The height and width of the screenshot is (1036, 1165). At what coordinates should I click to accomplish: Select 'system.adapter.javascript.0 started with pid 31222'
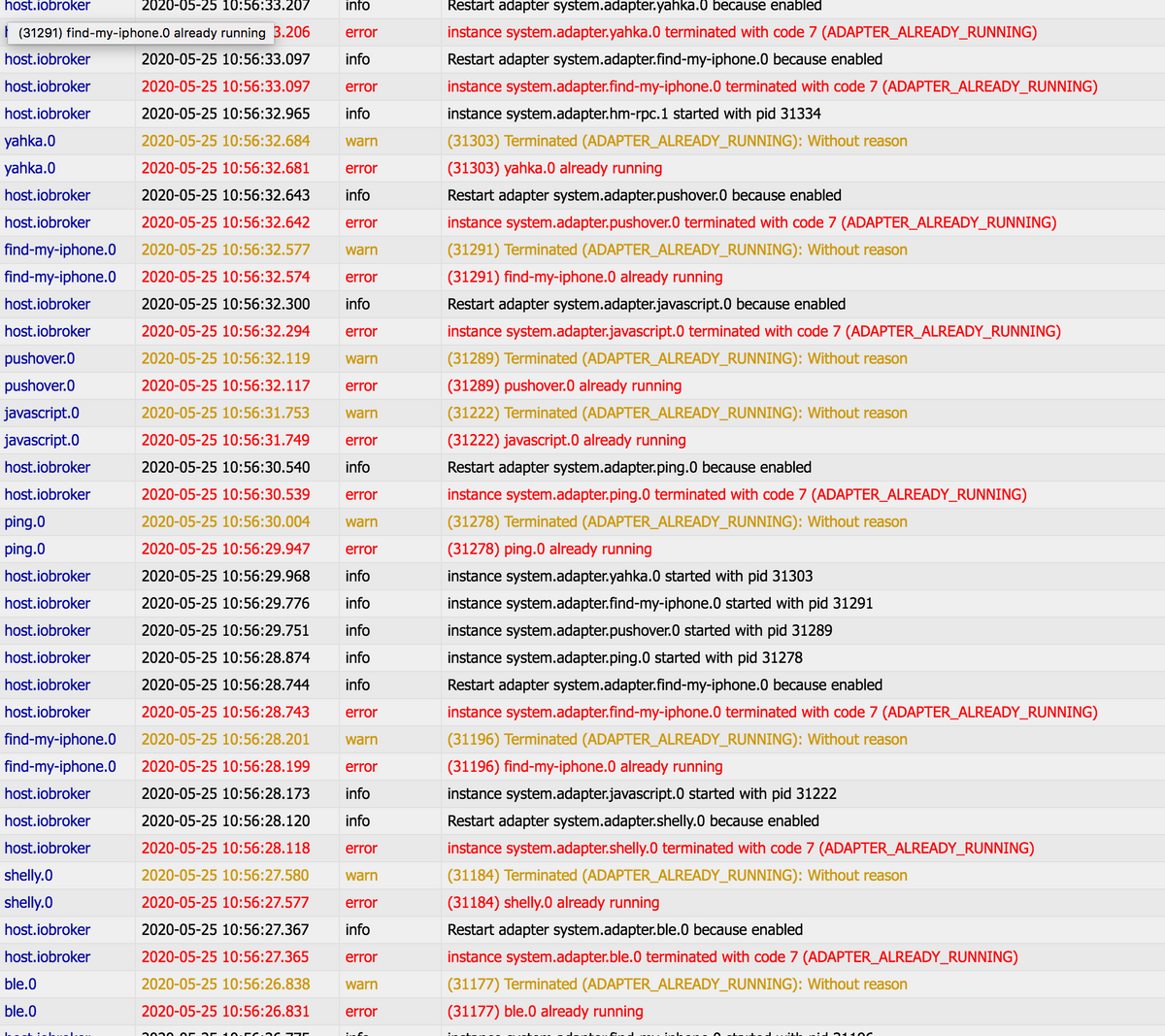point(642,793)
